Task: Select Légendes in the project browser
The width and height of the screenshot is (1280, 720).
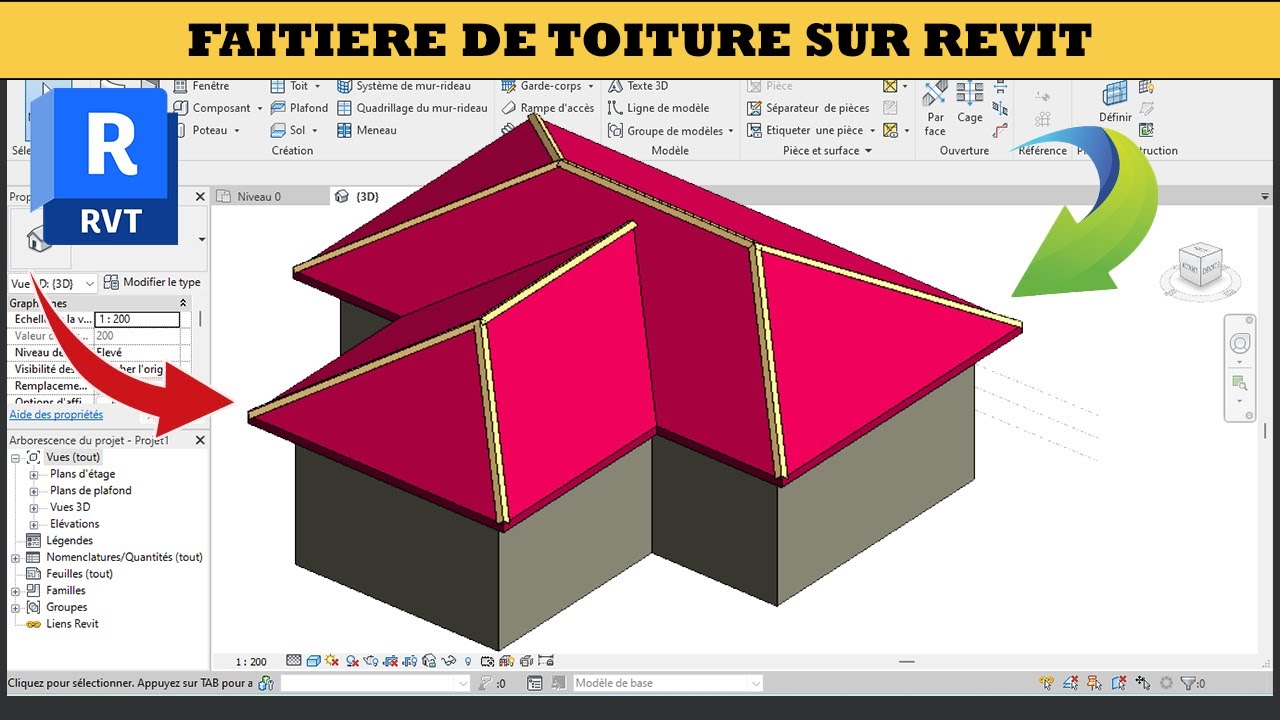Action: click(x=69, y=541)
